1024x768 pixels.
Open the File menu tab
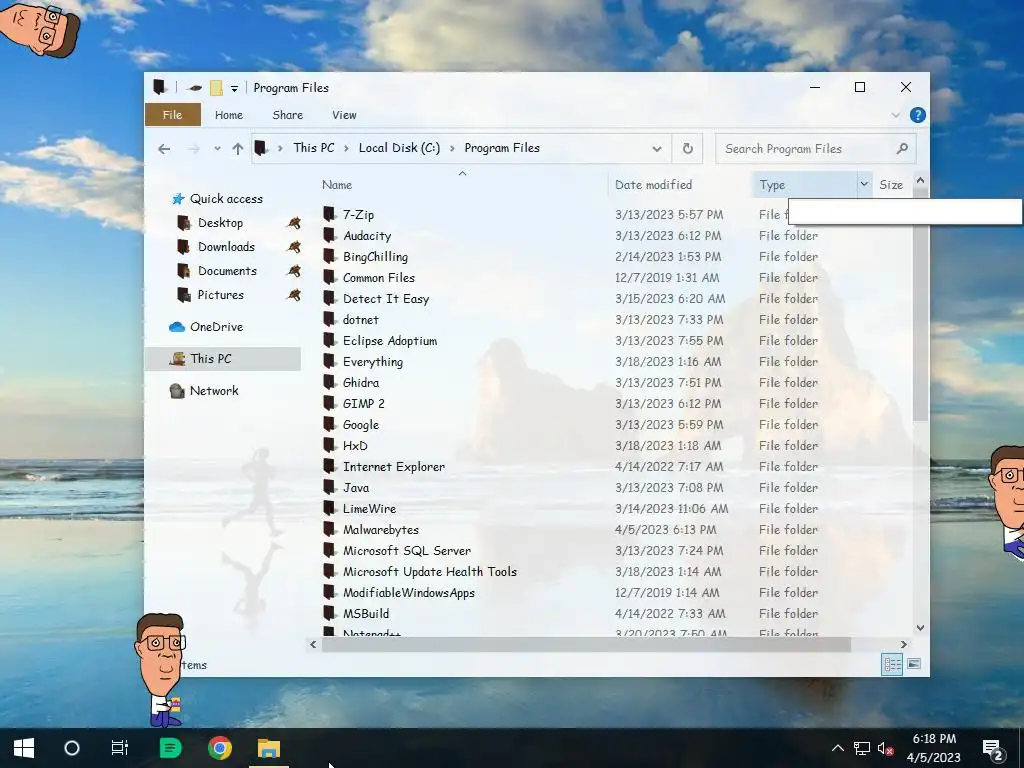tap(172, 115)
